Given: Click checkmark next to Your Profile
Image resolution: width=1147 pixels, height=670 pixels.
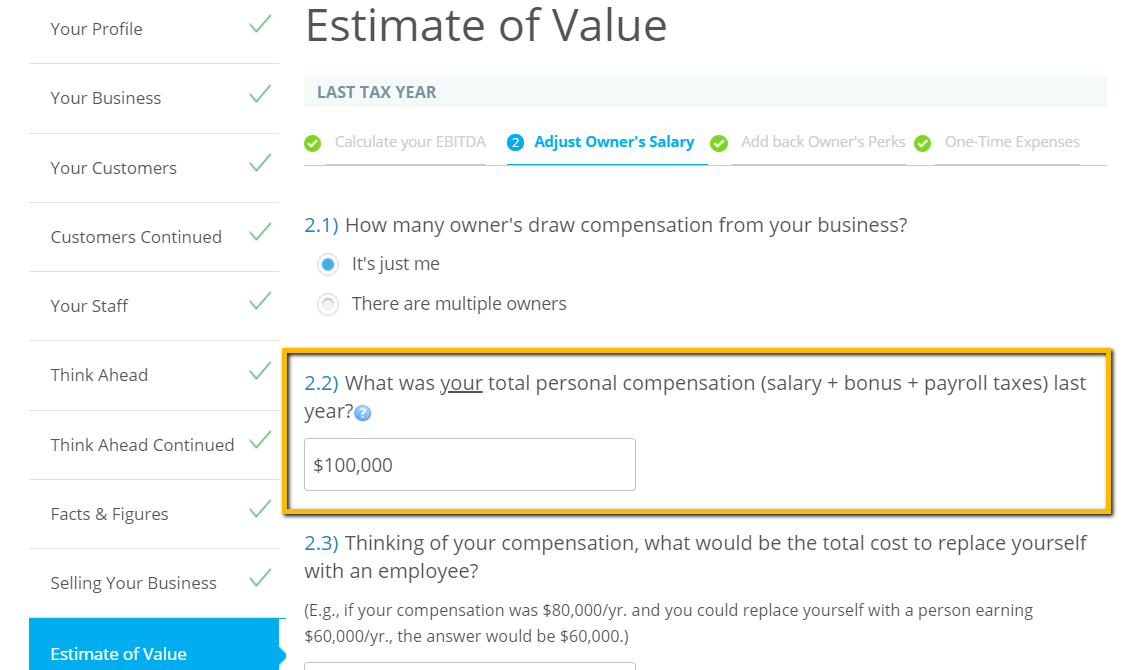Looking at the screenshot, I should [260, 24].
